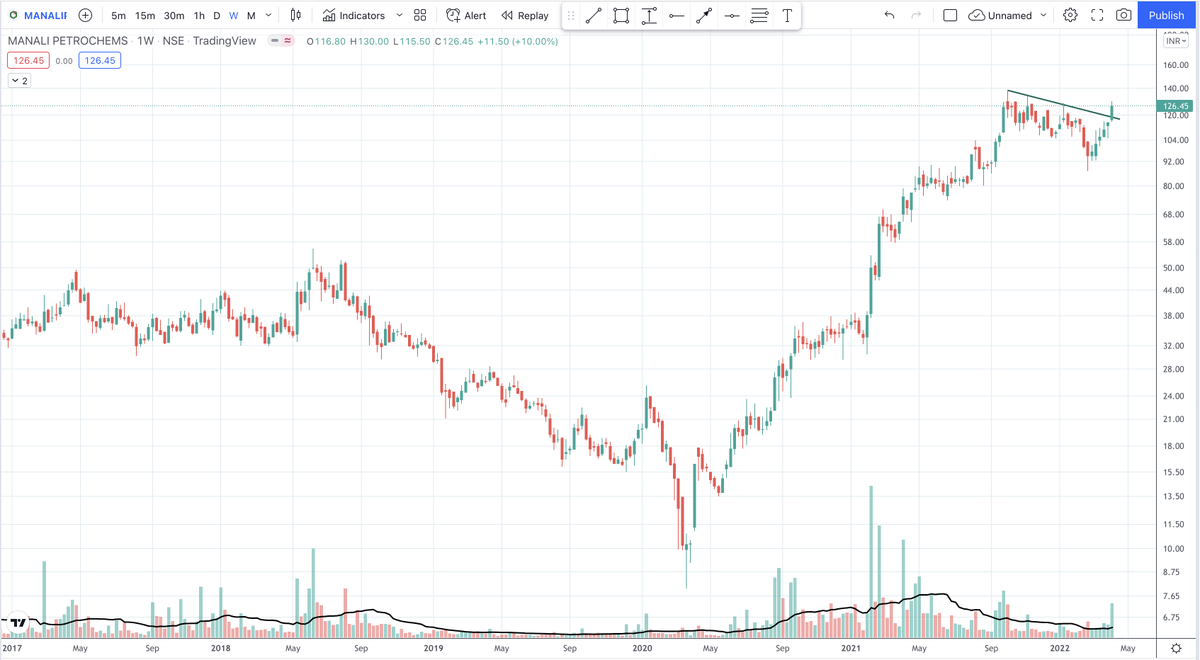Select the Text drawing tool

[x=787, y=15]
